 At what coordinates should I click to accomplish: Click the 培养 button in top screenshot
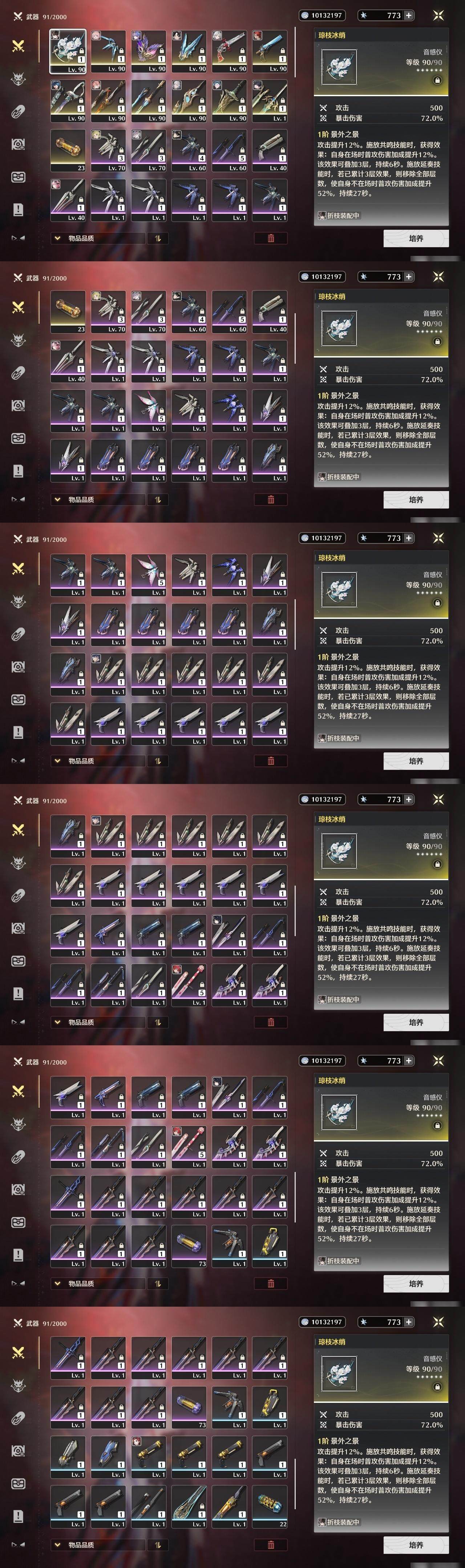tap(416, 238)
